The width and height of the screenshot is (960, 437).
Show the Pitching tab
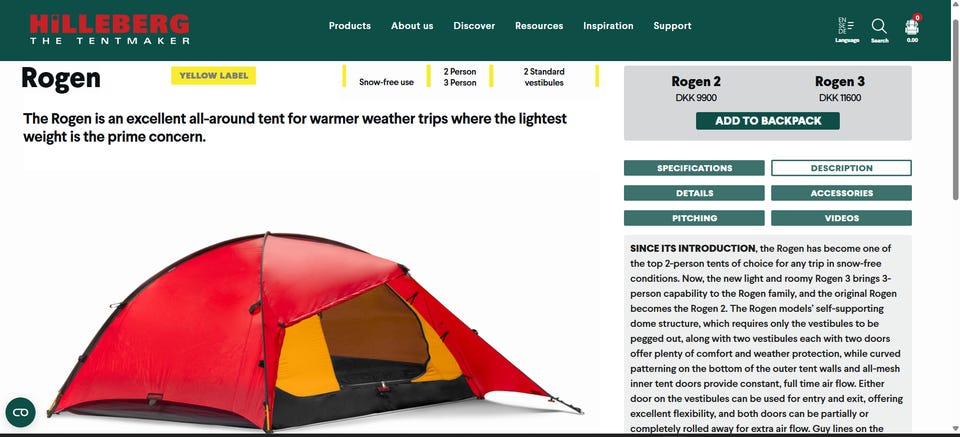694,218
